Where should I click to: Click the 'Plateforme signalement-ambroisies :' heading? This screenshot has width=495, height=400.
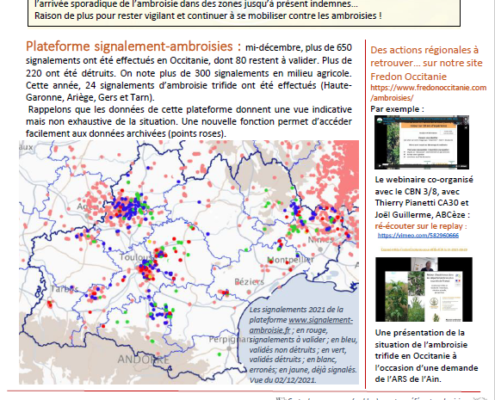point(133,46)
